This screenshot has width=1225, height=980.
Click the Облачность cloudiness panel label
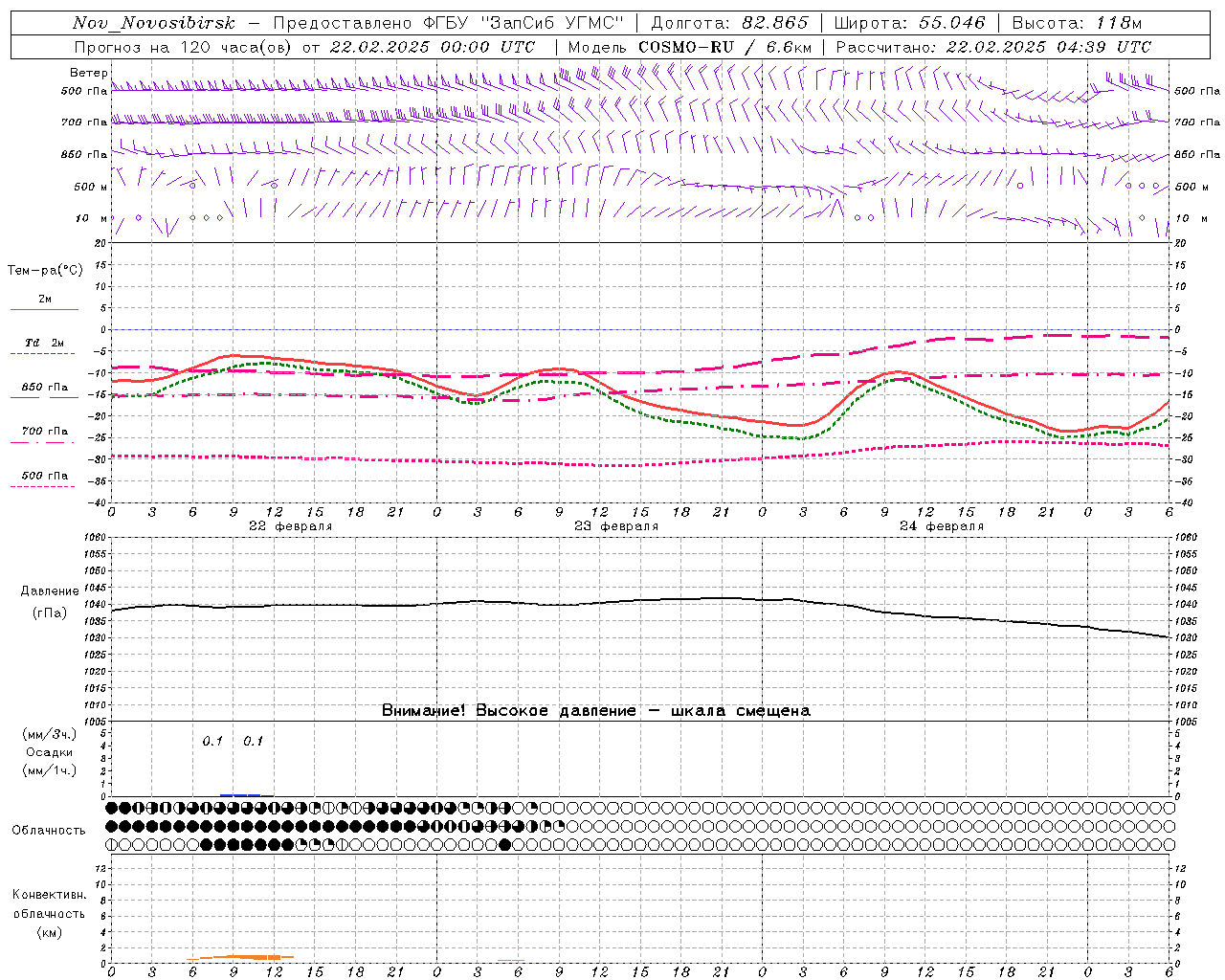(x=49, y=830)
